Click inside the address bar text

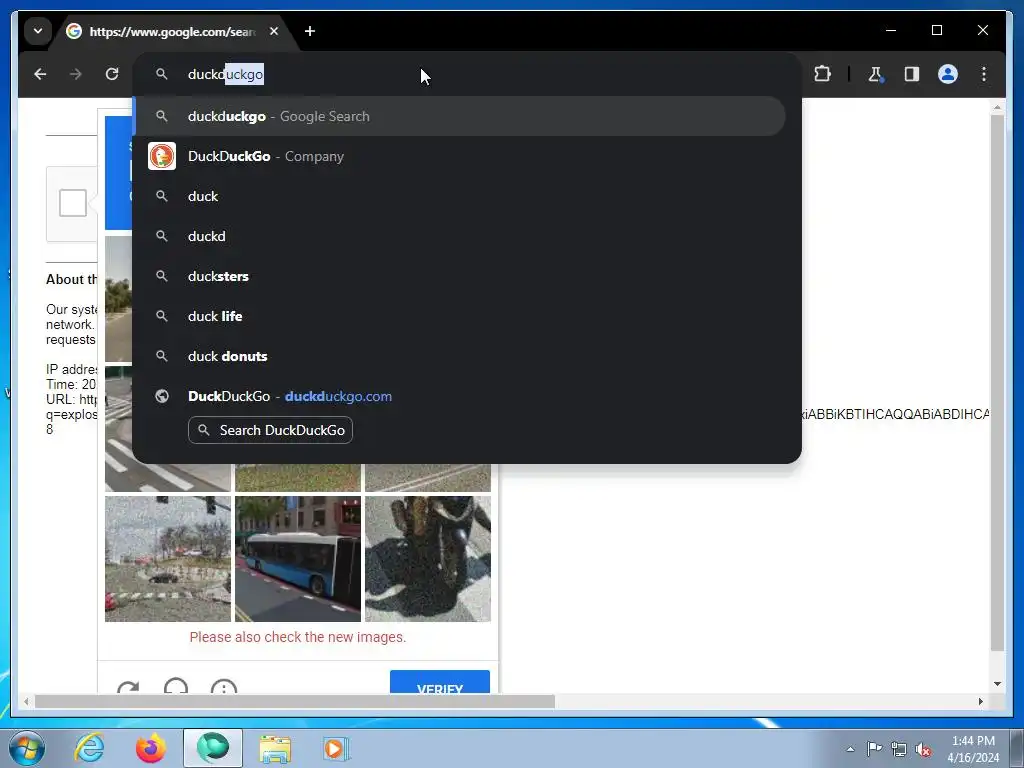coord(225,74)
